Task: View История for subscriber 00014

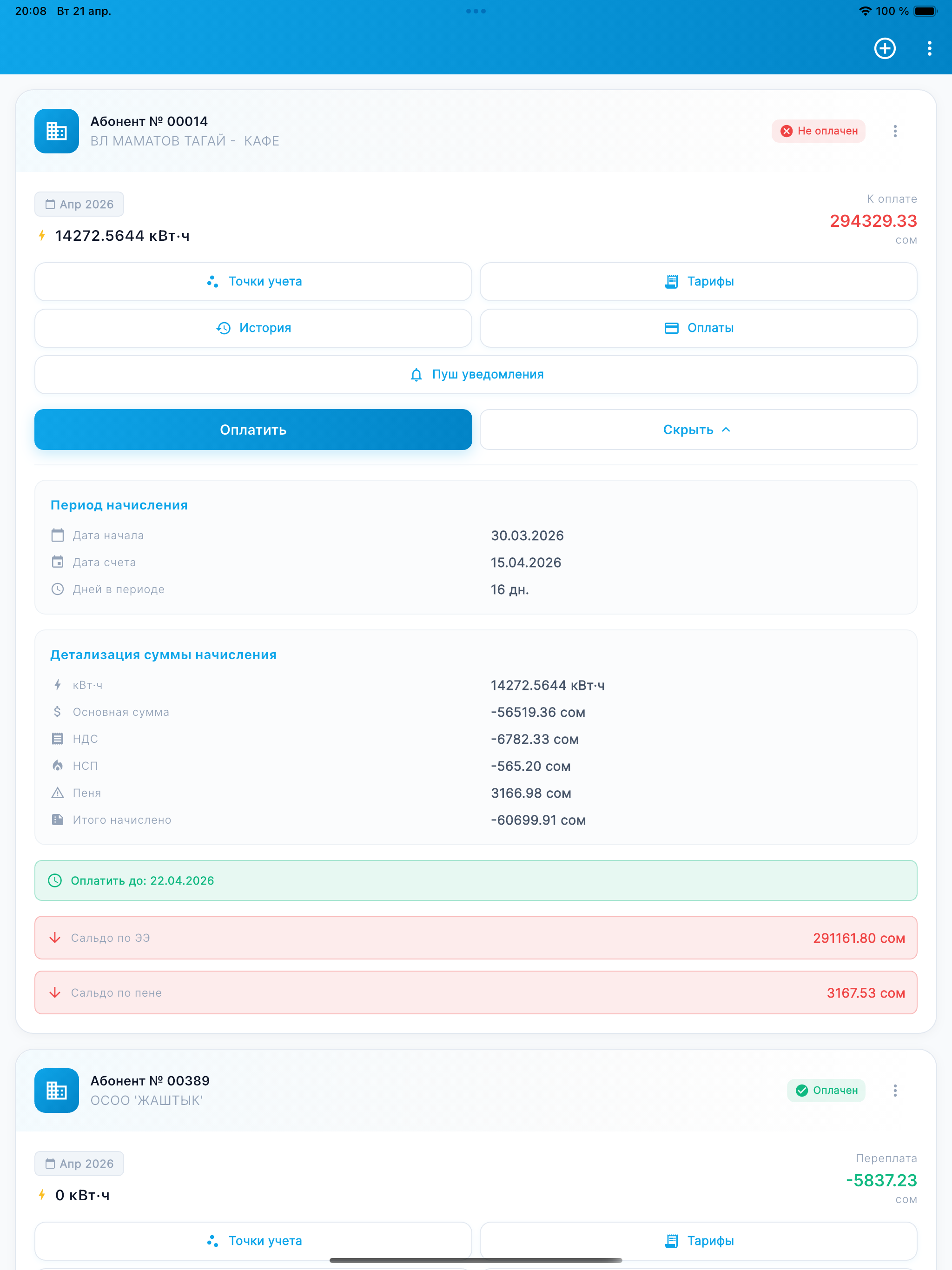Action: click(253, 328)
